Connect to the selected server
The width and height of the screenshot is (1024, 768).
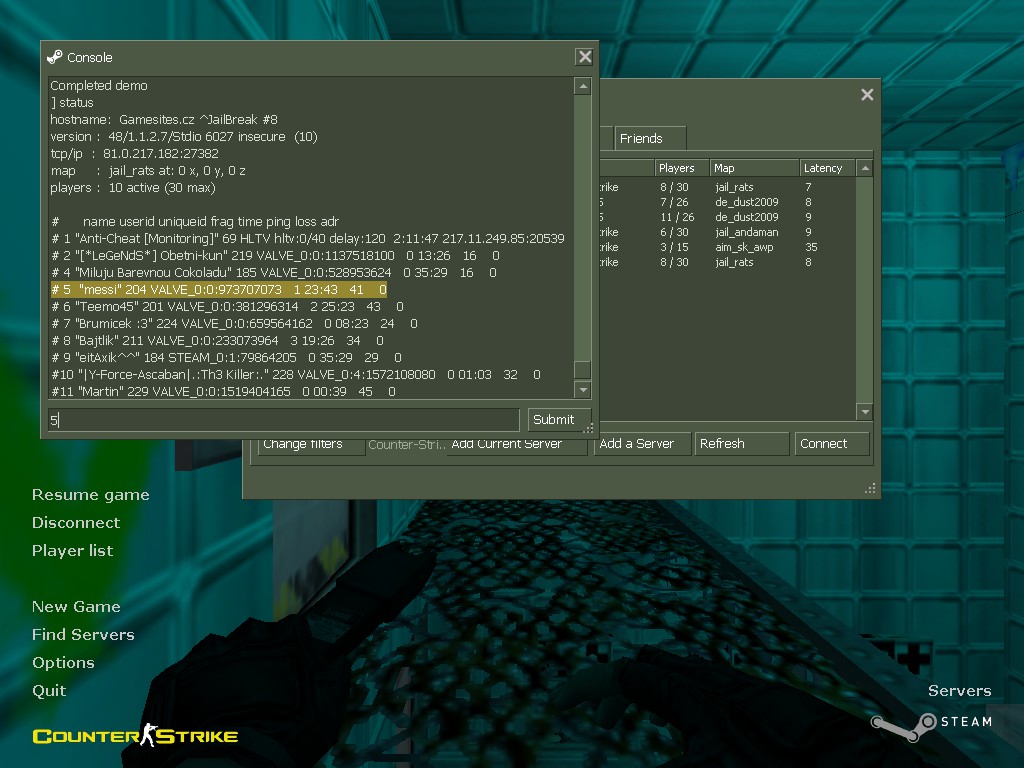[x=831, y=444]
